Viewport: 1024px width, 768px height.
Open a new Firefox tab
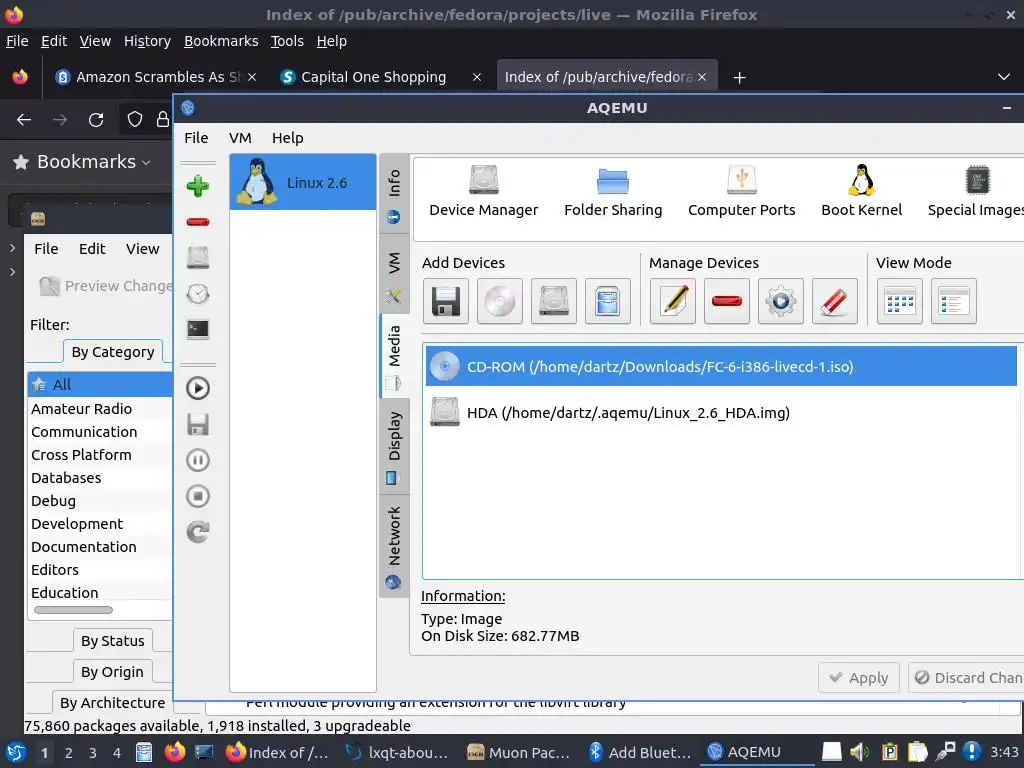739,78
